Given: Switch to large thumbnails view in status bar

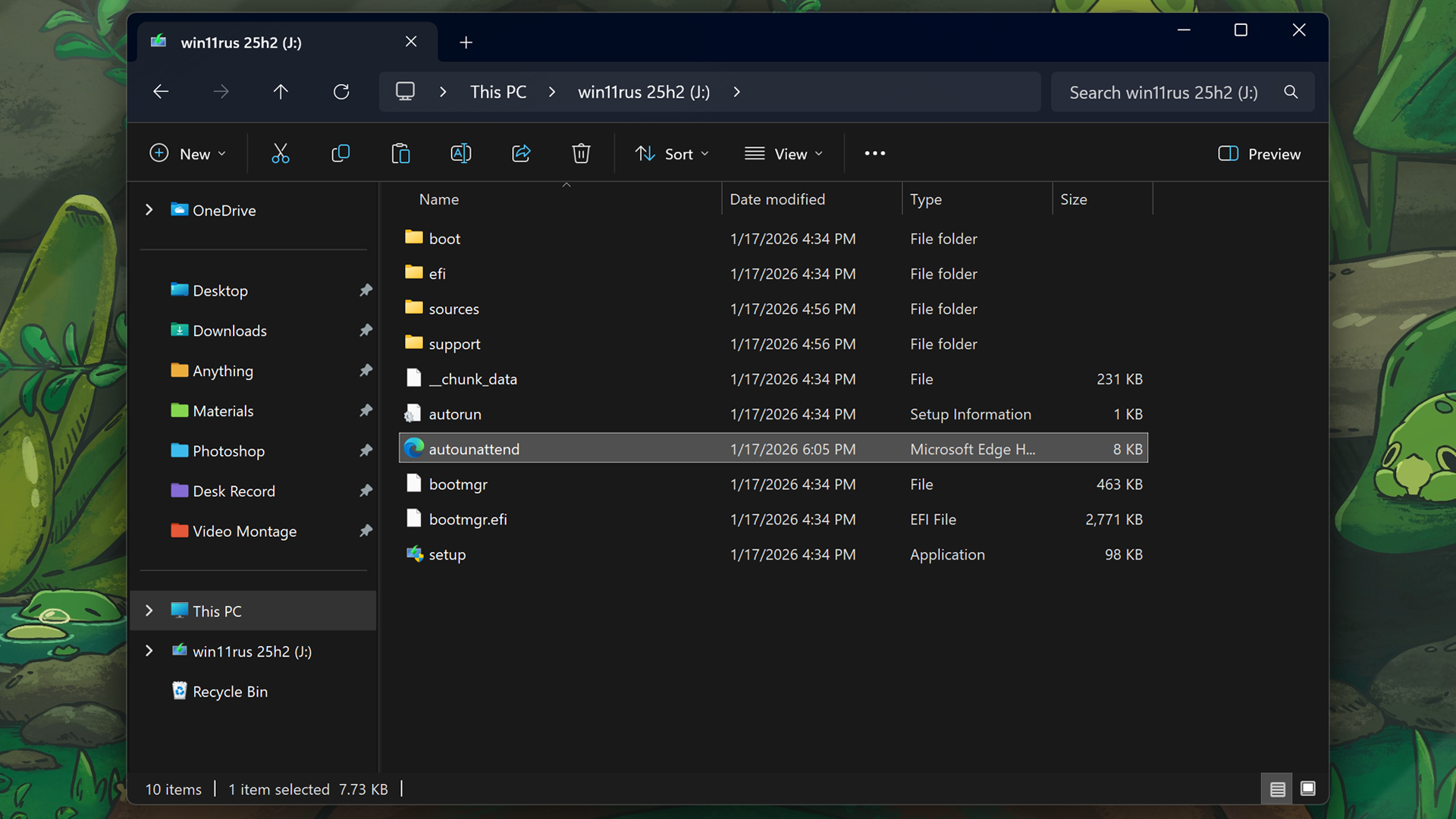Looking at the screenshot, I should (x=1307, y=789).
